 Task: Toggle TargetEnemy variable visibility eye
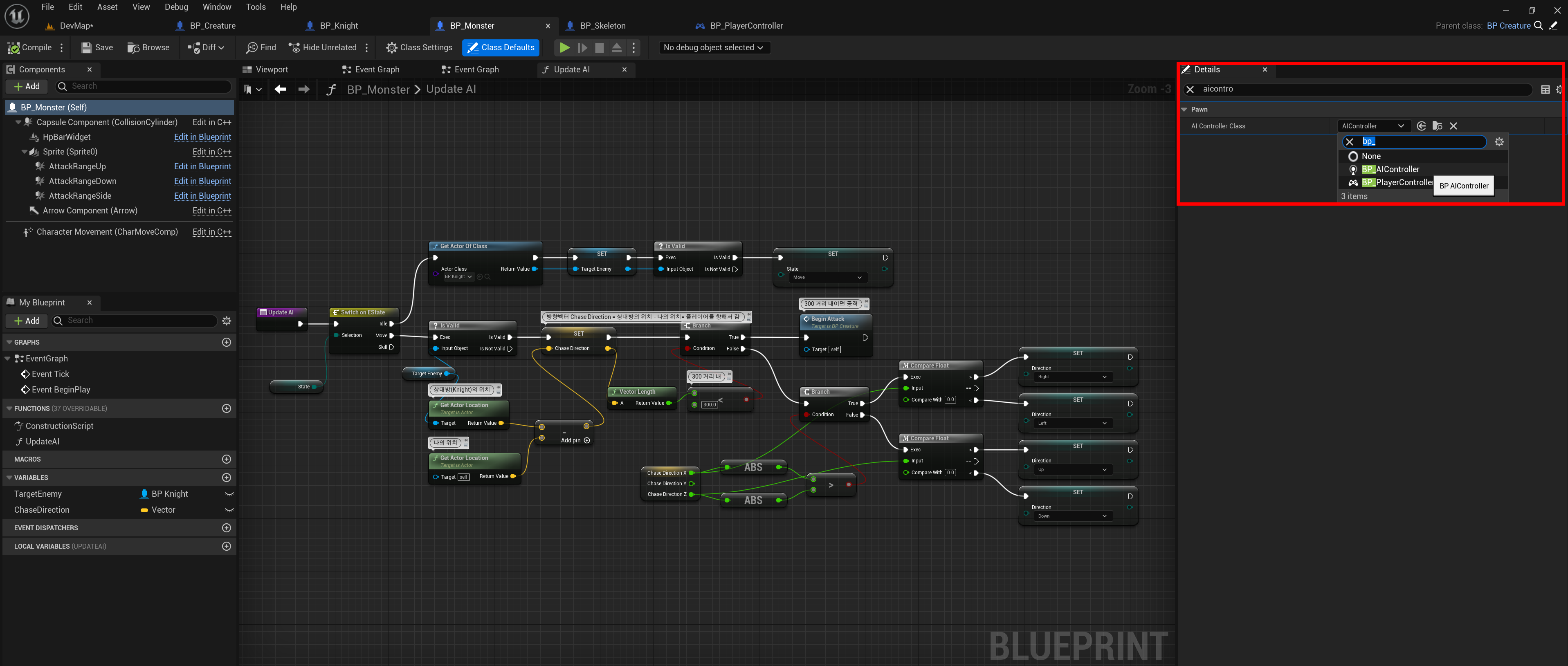pyautogui.click(x=229, y=494)
